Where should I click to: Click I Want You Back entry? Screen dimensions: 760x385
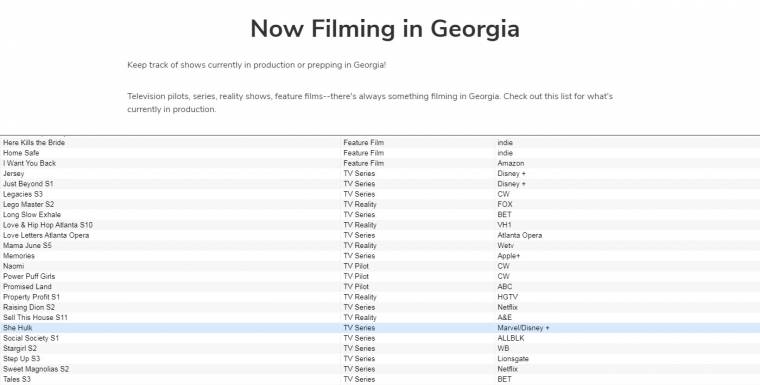pos(30,163)
